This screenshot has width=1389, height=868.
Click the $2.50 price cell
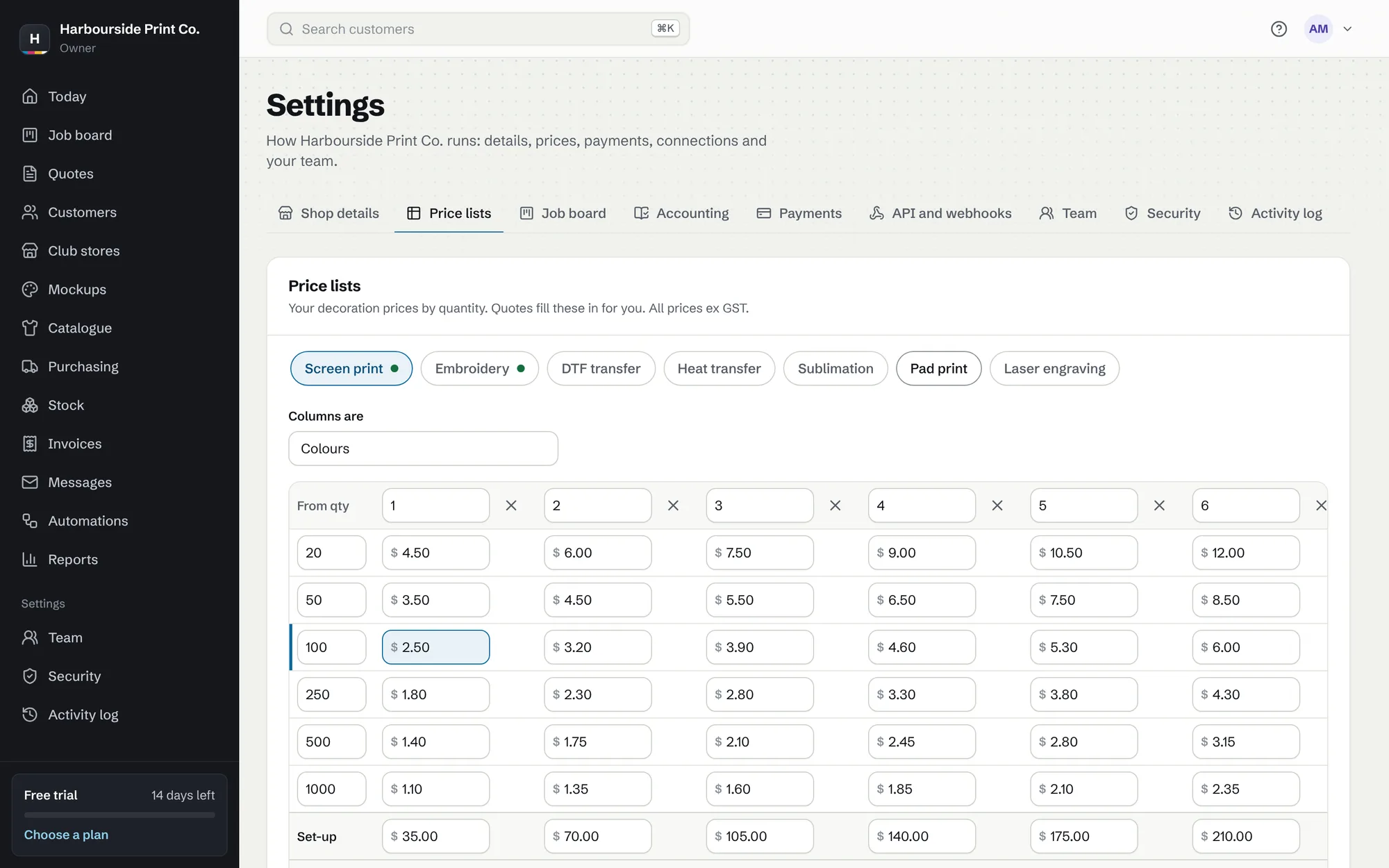coord(435,647)
